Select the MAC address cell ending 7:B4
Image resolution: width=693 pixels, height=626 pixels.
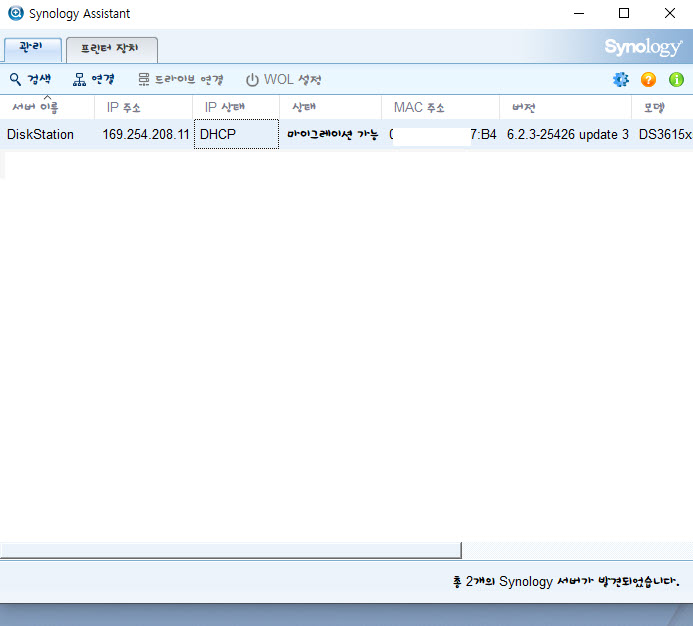(x=442, y=134)
